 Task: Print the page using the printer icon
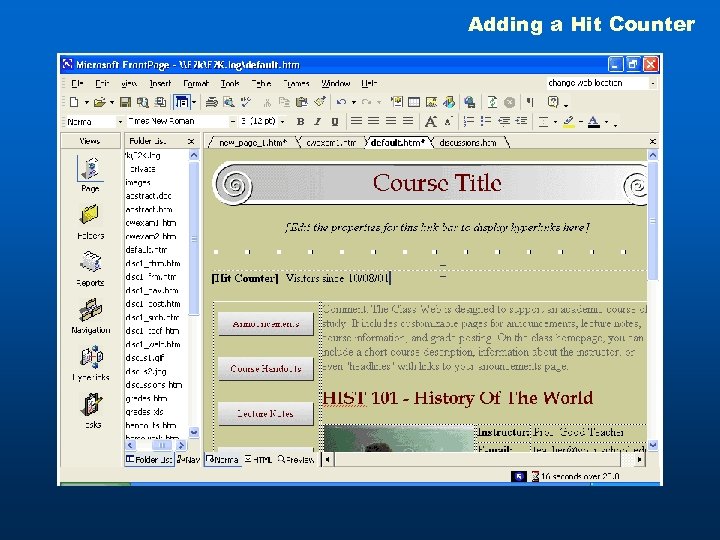(x=212, y=102)
